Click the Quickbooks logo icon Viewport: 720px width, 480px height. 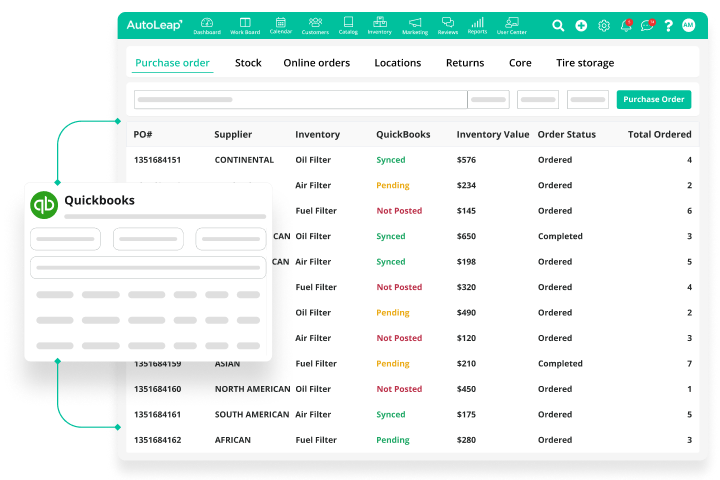coord(44,204)
